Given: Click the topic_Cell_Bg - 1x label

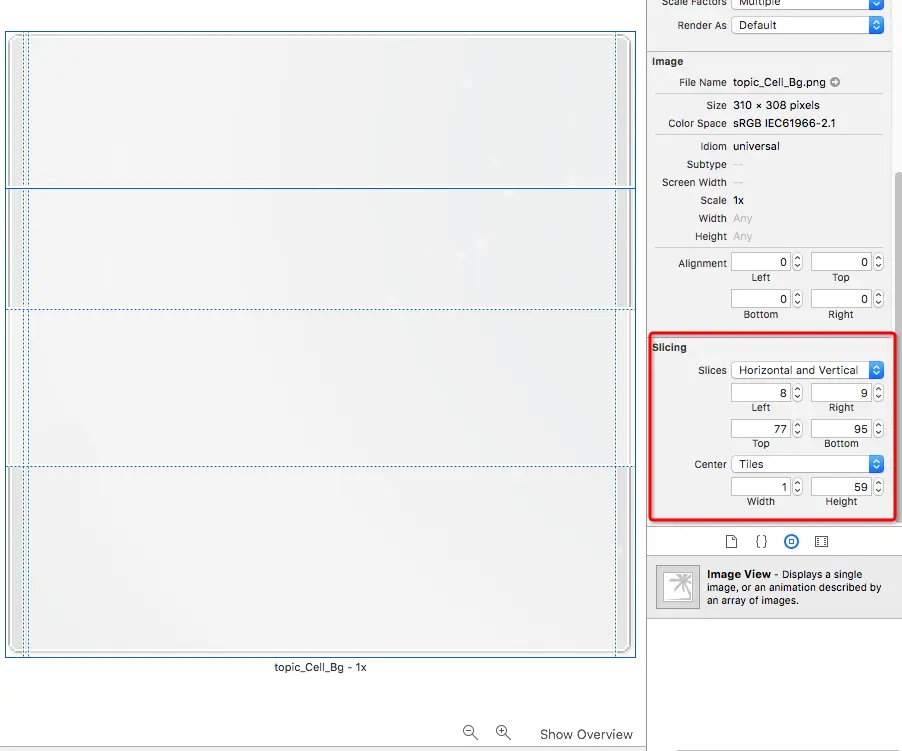Looking at the screenshot, I should (x=320, y=668).
